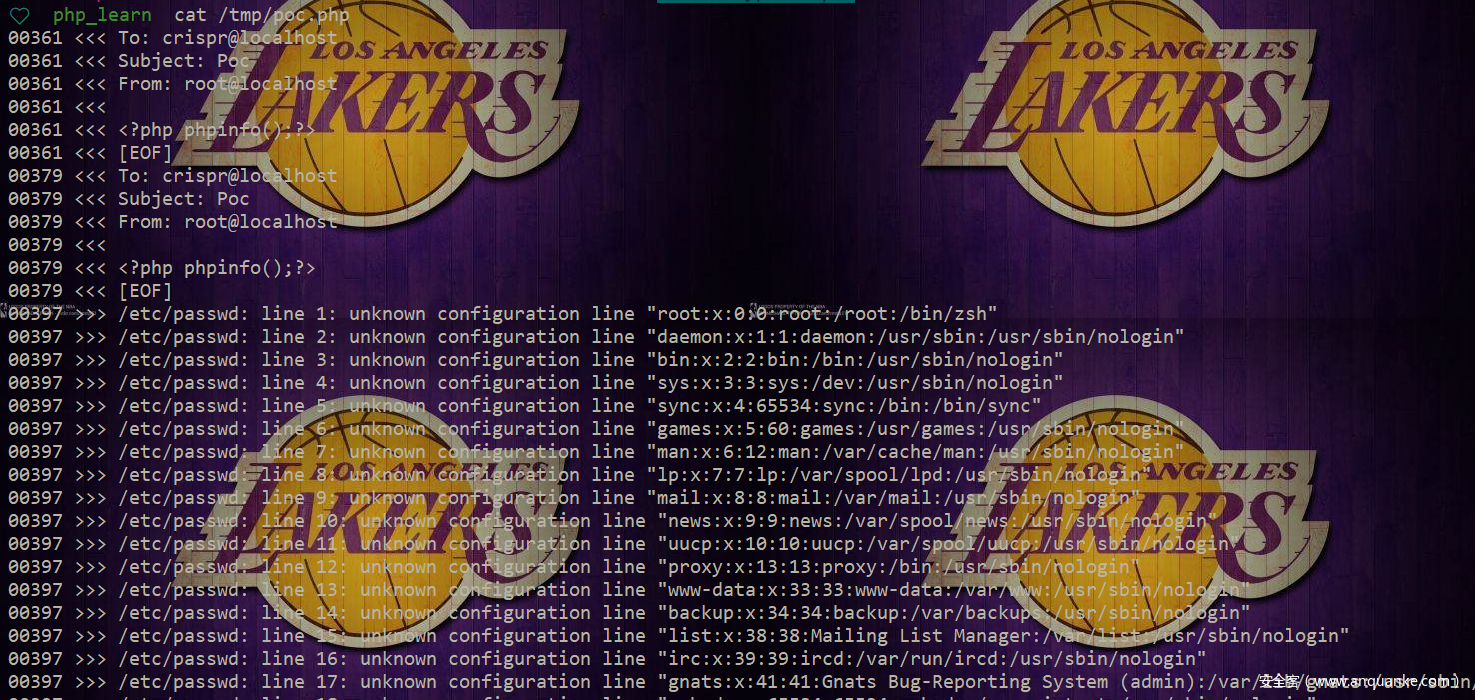Click the passwd entry 'list:x:38:38:Mailing List Manager'
Viewport: 1475px width, 700px height.
[1003, 636]
